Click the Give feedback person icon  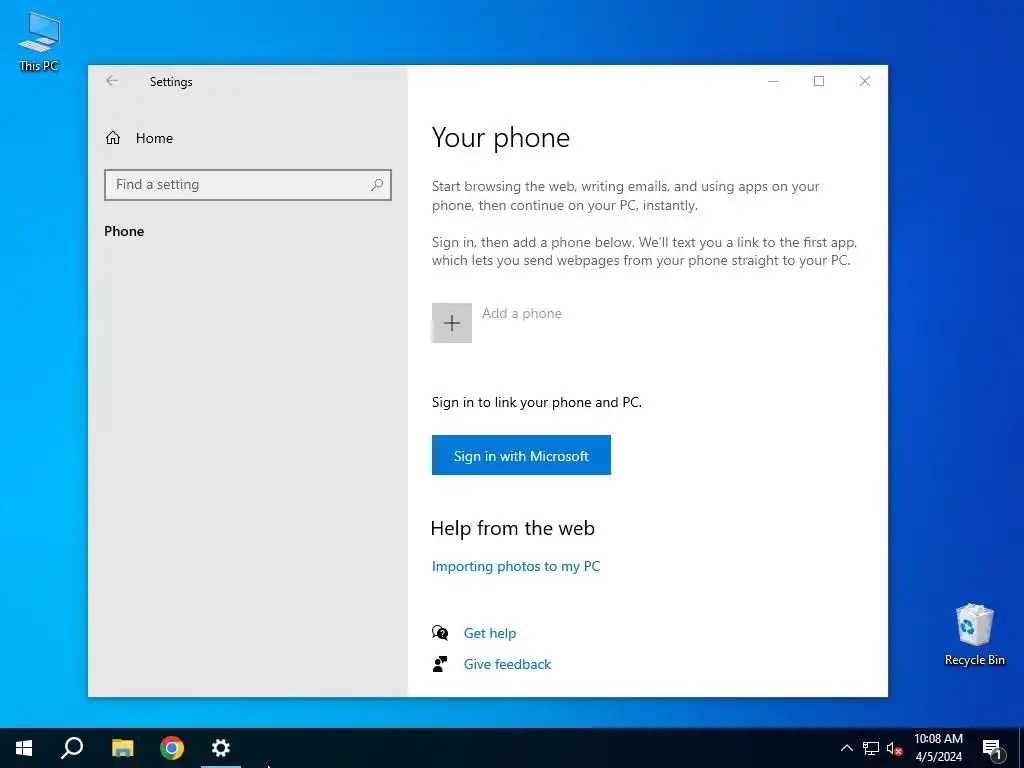[x=440, y=664]
